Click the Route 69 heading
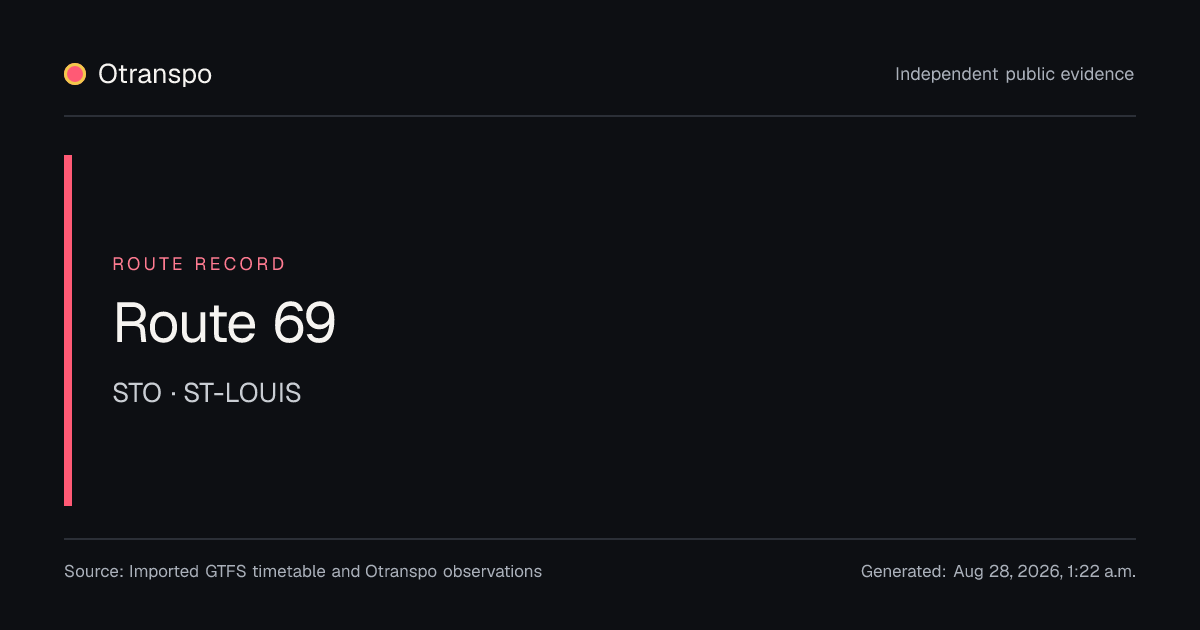Screen dimensions: 1200x630 point(224,323)
